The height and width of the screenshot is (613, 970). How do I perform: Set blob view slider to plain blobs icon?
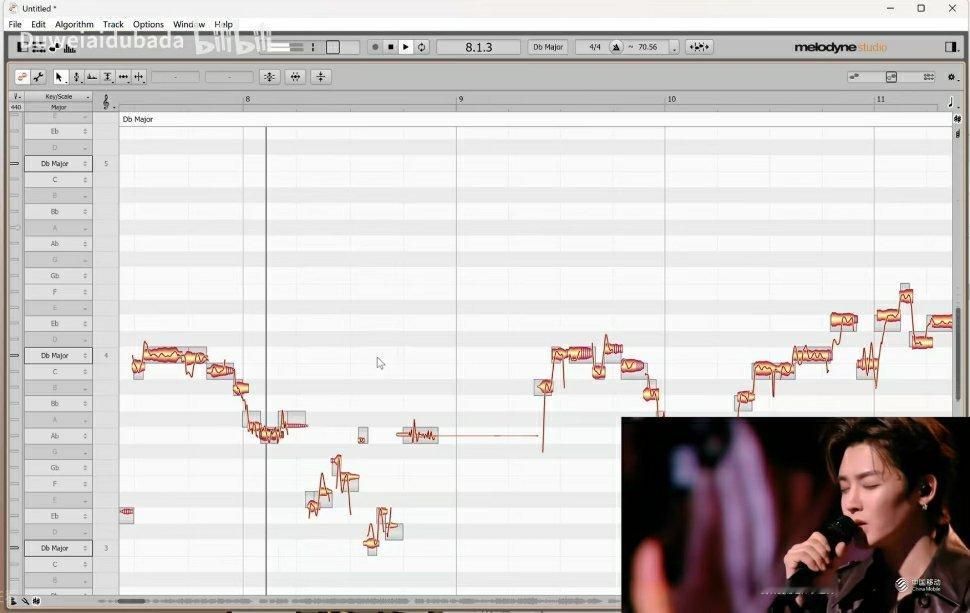854,77
